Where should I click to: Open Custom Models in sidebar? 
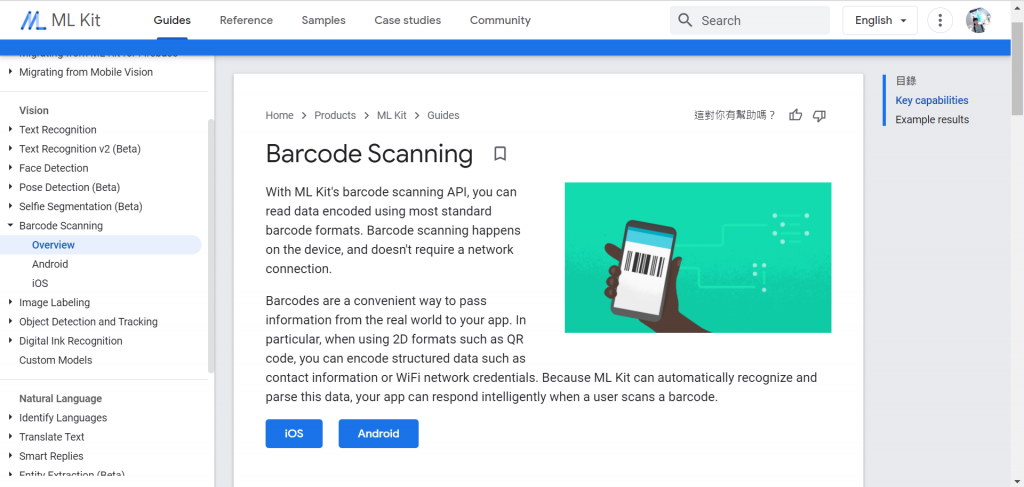coord(56,360)
